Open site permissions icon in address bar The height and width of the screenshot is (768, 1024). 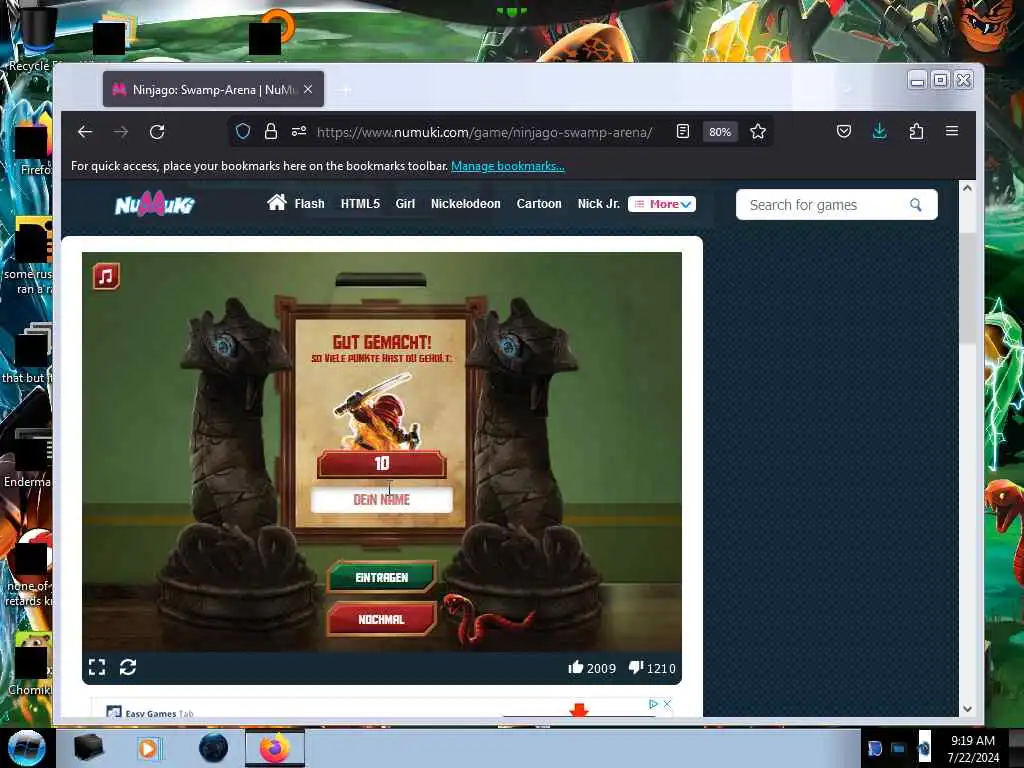click(x=299, y=131)
